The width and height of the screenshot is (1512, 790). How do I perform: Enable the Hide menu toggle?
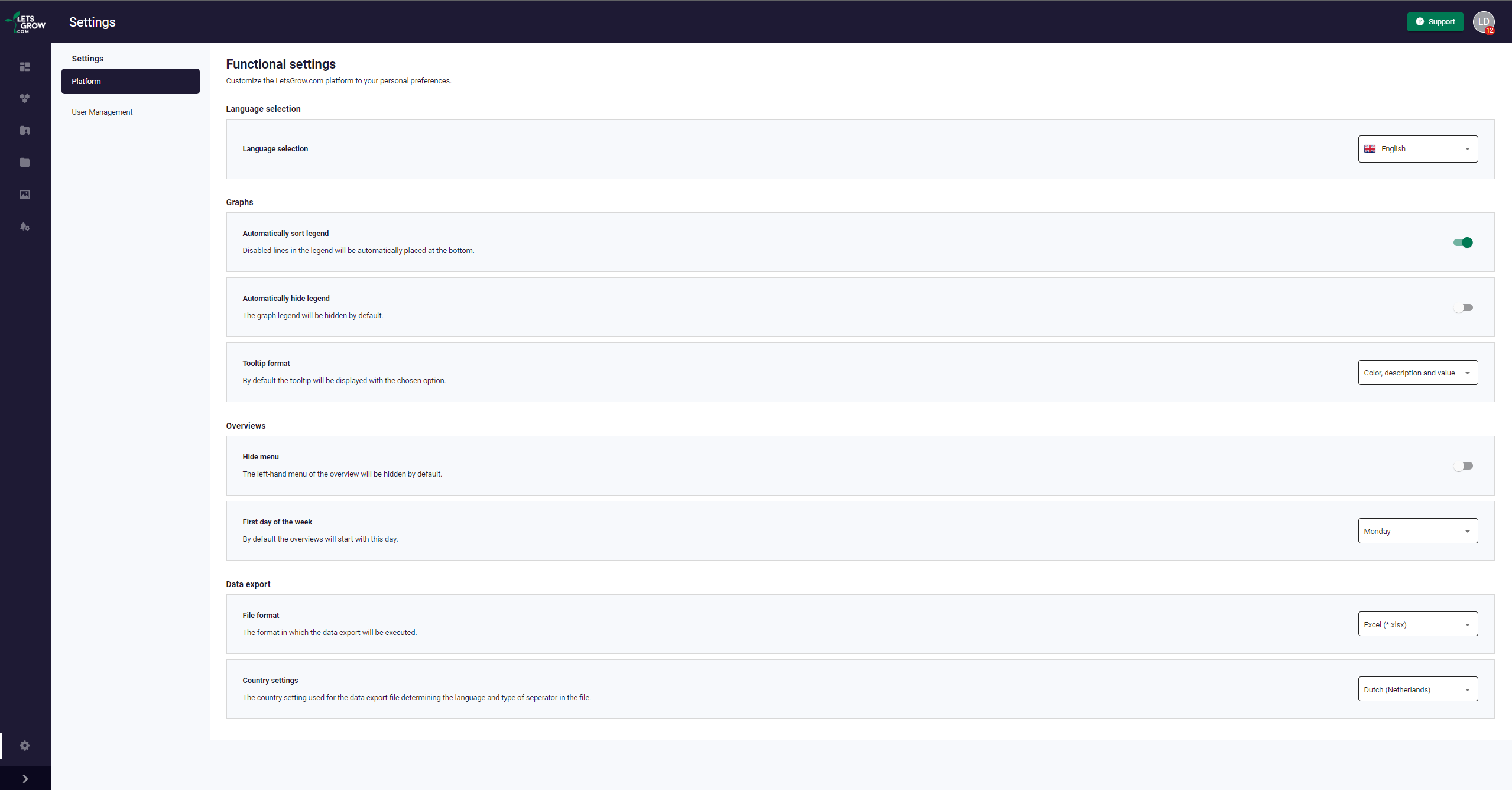click(x=1463, y=466)
